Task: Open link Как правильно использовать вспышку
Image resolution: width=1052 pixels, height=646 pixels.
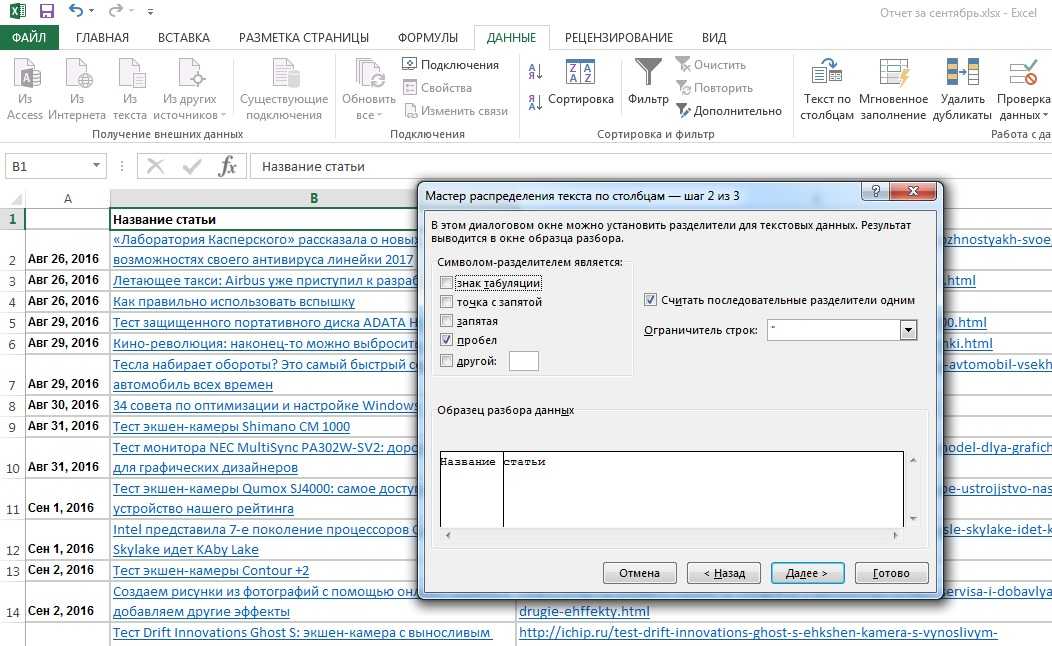Action: (x=233, y=302)
